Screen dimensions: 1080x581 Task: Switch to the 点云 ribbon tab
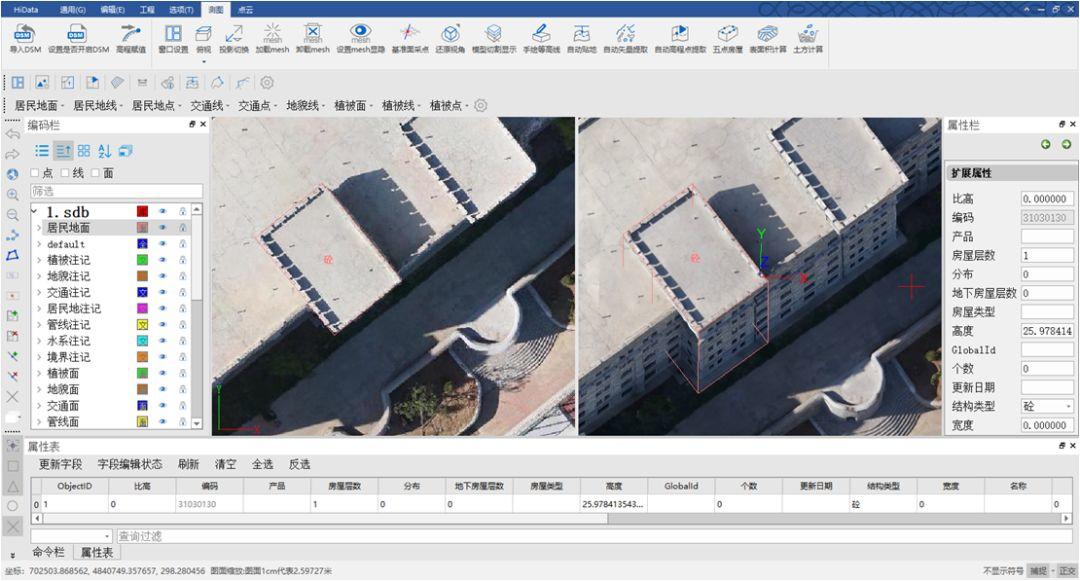(243, 8)
